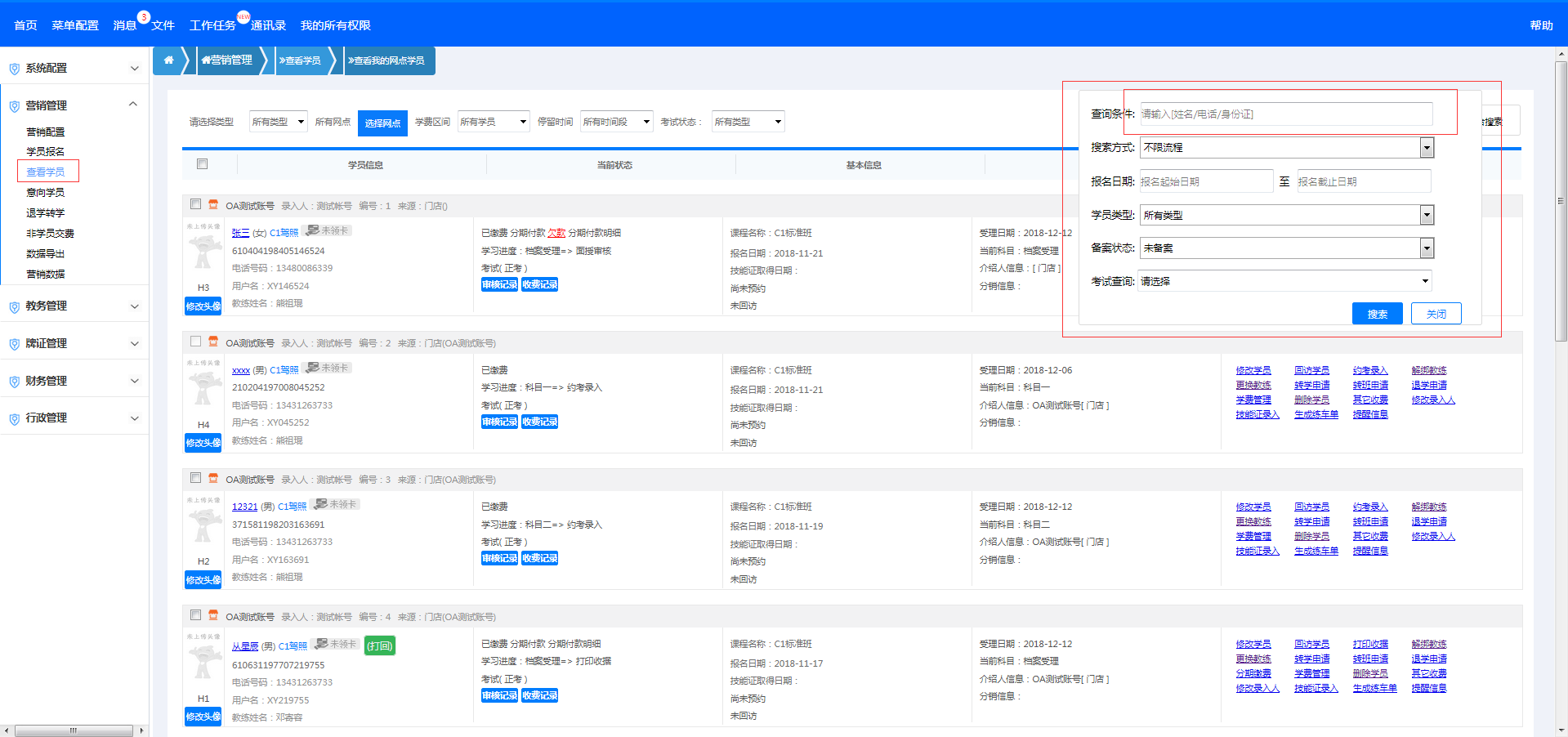Click the orange shop icon in row 编号:4
The width and height of the screenshot is (1568, 737).
pos(213,615)
